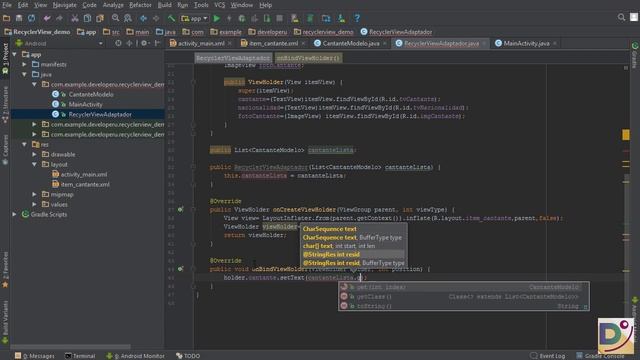
Task: Open the Refactor menu
Action: pos(140,5)
